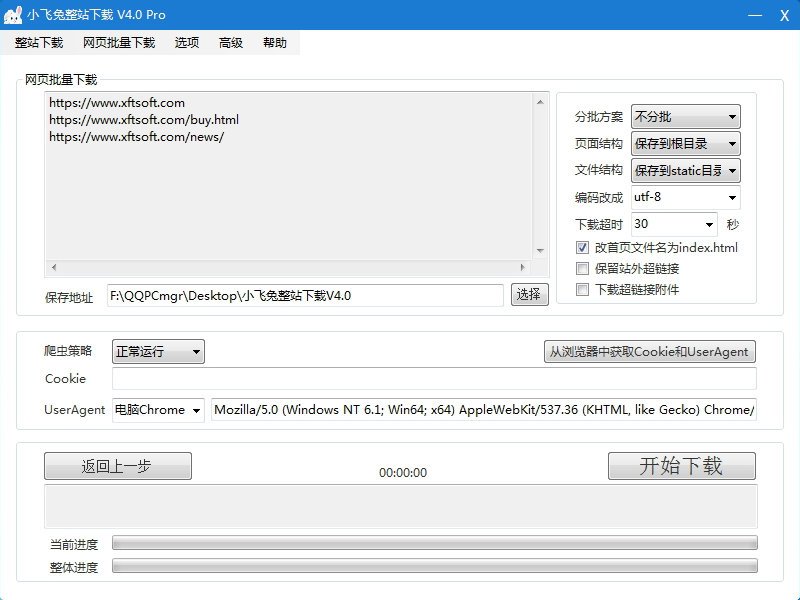The width and height of the screenshot is (800, 600).
Task: Open the 整站下载 menu
Action: (39, 43)
